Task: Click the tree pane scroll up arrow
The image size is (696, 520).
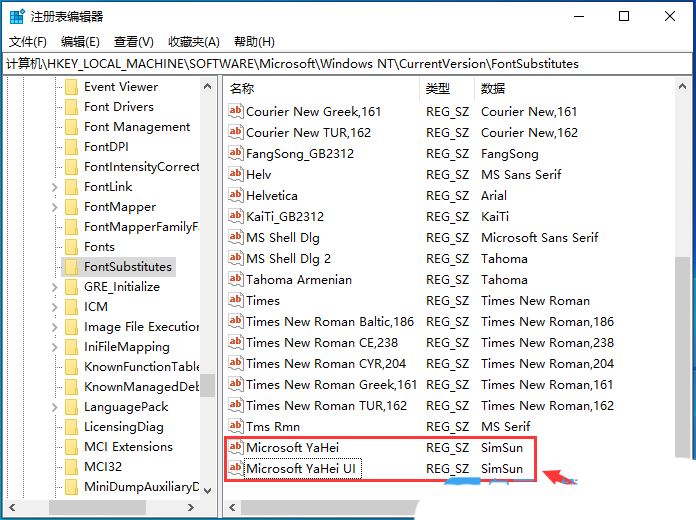Action: (207, 87)
